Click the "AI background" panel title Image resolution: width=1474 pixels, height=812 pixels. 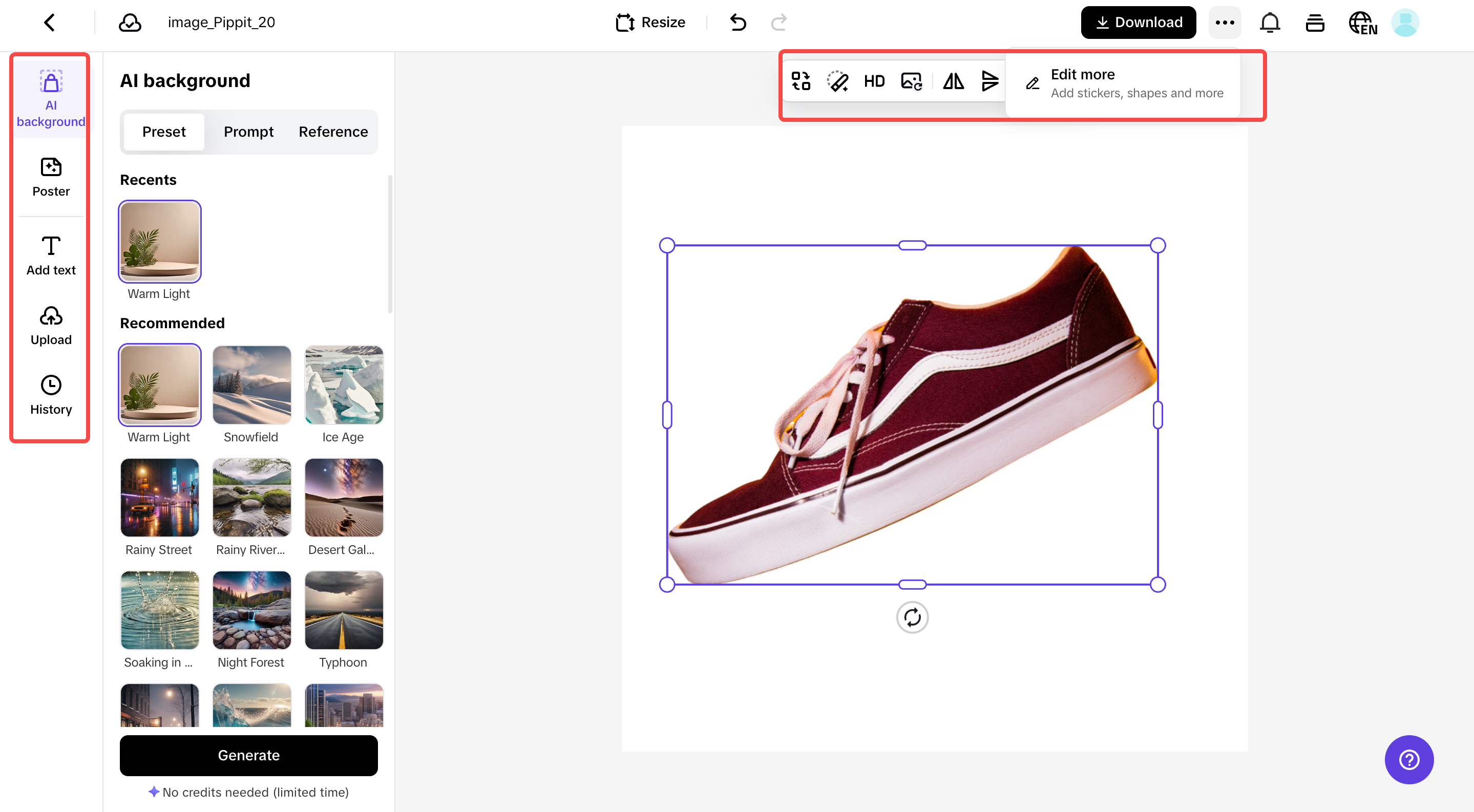[x=185, y=80]
